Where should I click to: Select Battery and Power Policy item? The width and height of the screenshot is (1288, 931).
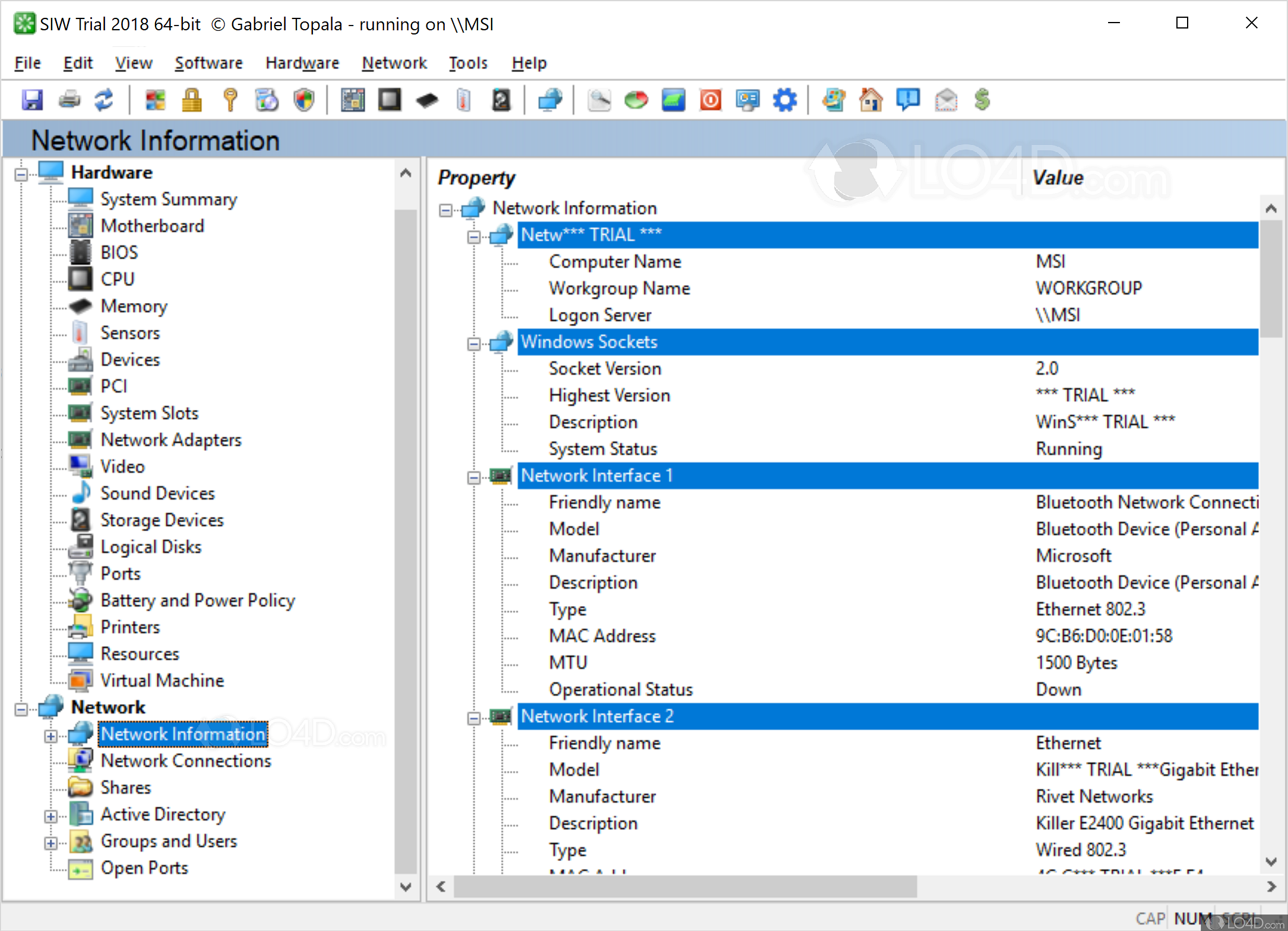click(x=197, y=600)
